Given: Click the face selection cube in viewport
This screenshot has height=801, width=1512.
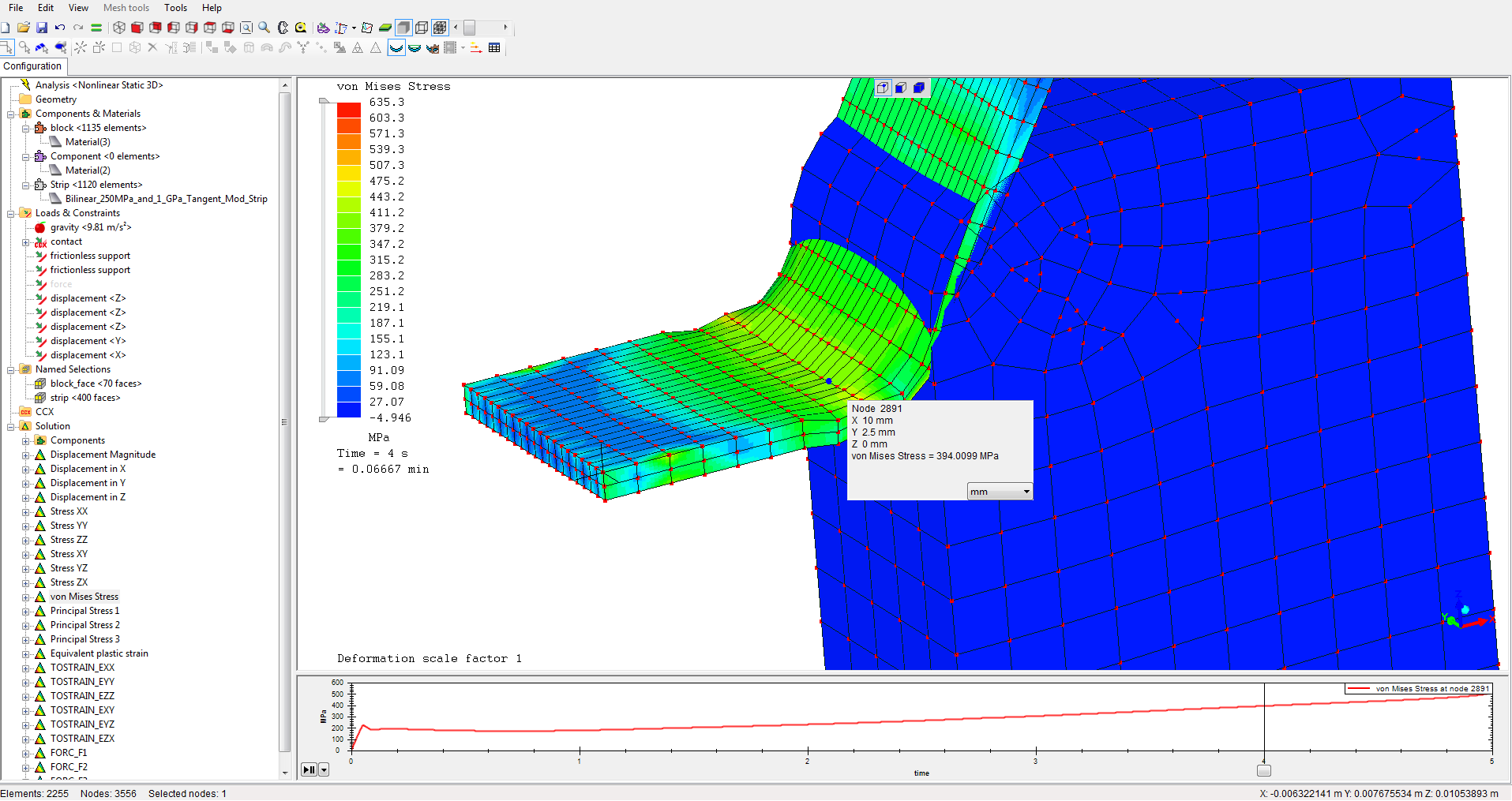Looking at the screenshot, I should 901,88.
